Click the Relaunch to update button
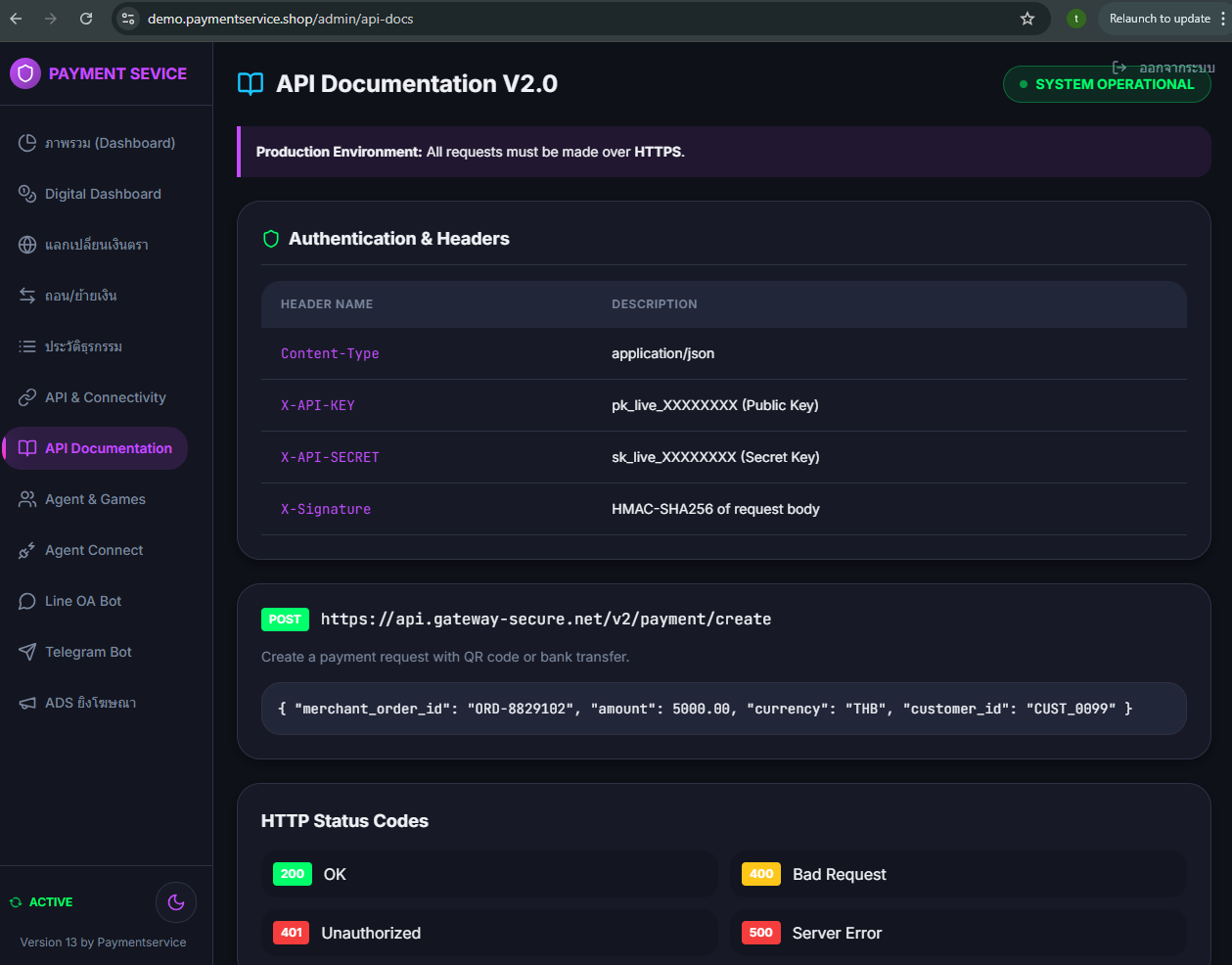The width and height of the screenshot is (1232, 965). 1160,19
